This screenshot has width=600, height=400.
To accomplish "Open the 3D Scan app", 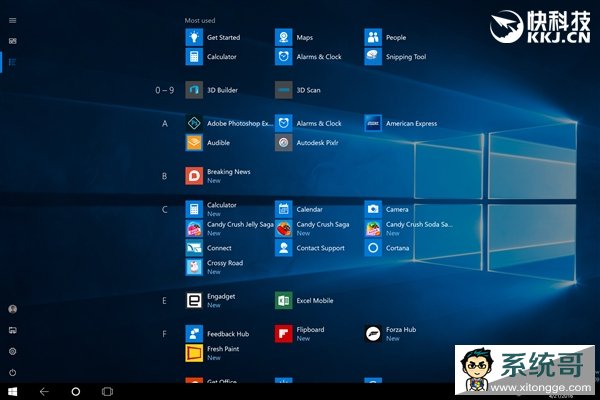I will 284,90.
